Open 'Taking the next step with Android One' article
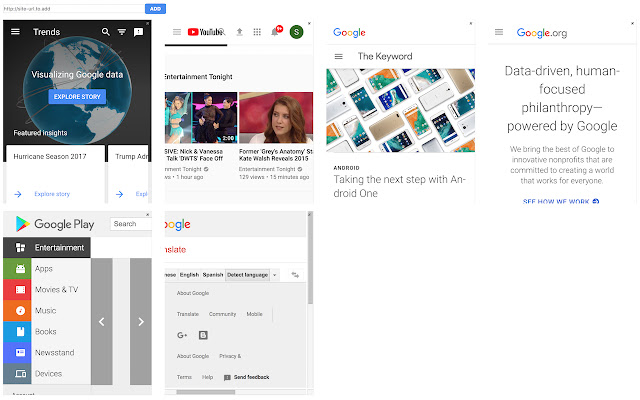 400,186
